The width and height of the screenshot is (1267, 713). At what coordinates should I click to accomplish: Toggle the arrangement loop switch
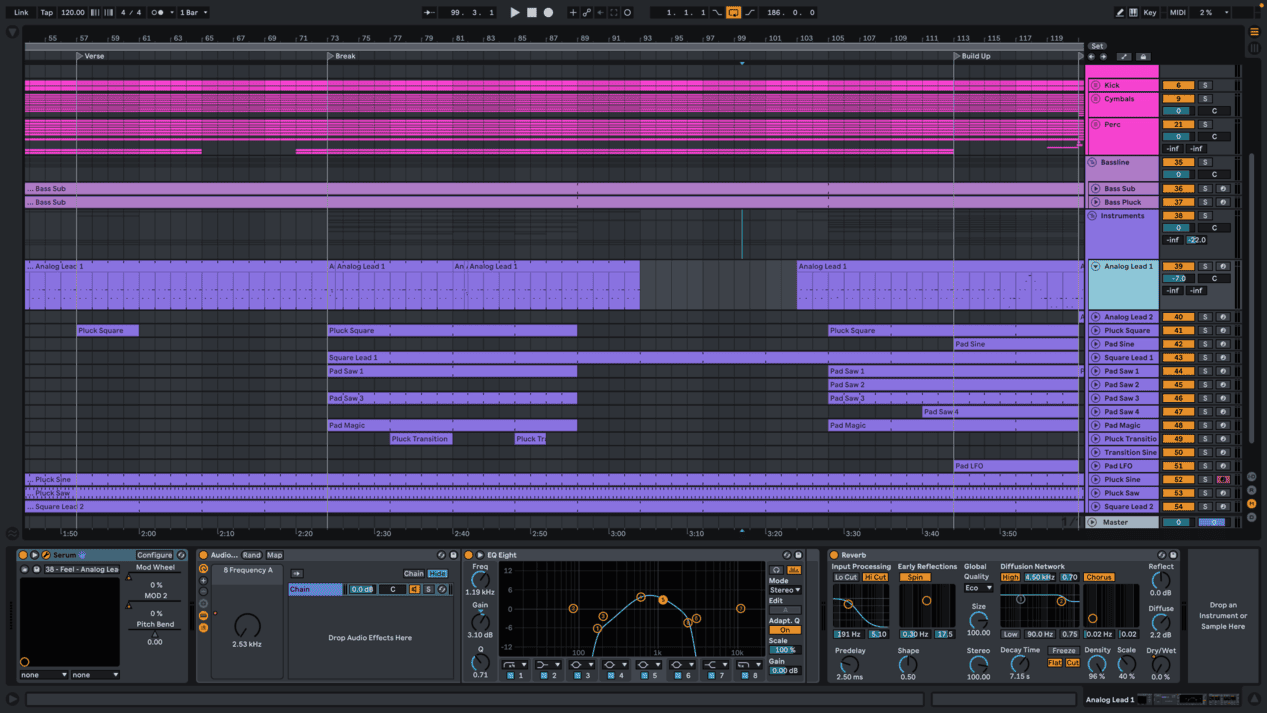(x=733, y=12)
